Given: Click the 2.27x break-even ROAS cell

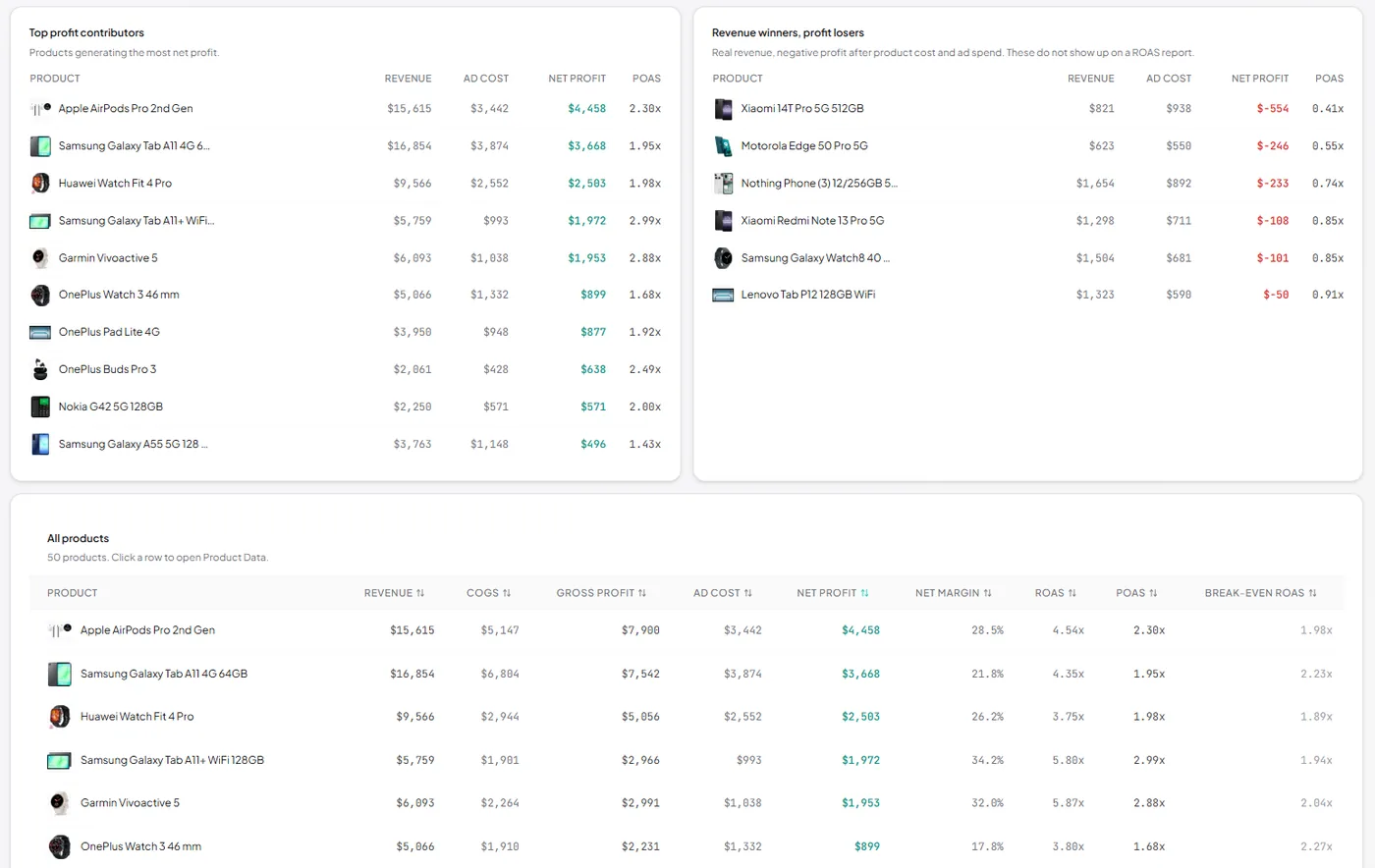Looking at the screenshot, I should click(1316, 846).
